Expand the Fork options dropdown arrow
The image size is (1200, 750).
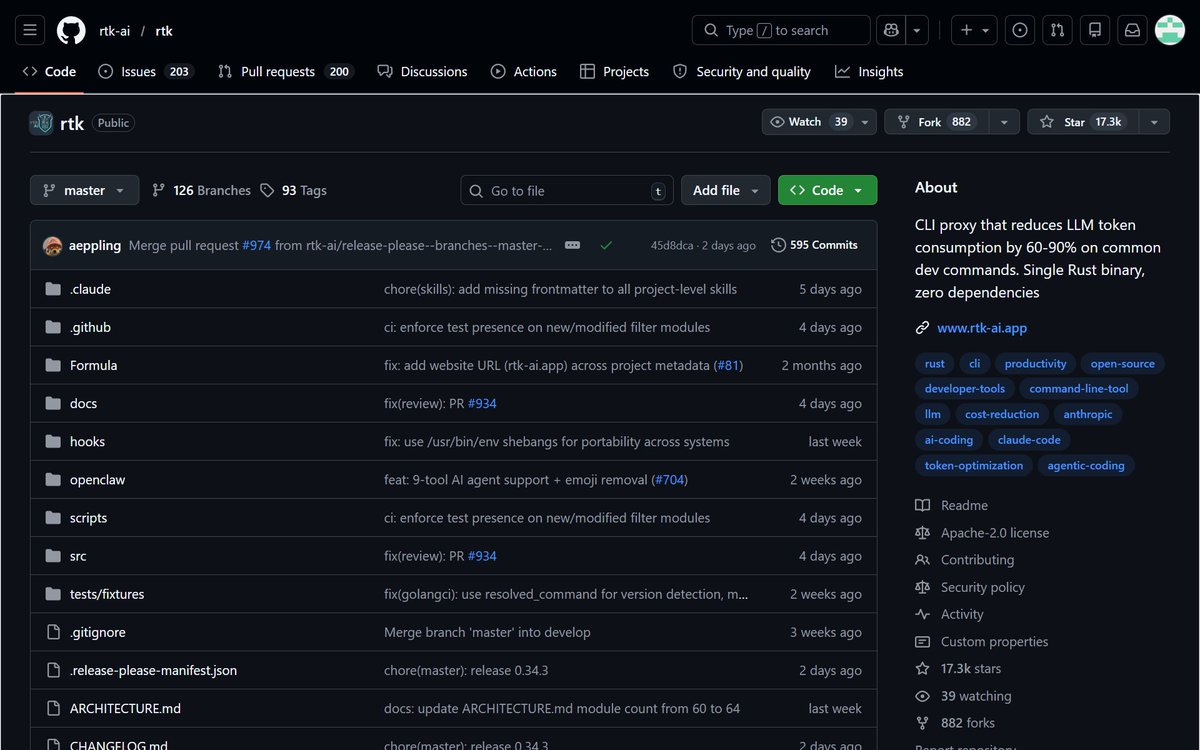tap(1005, 122)
